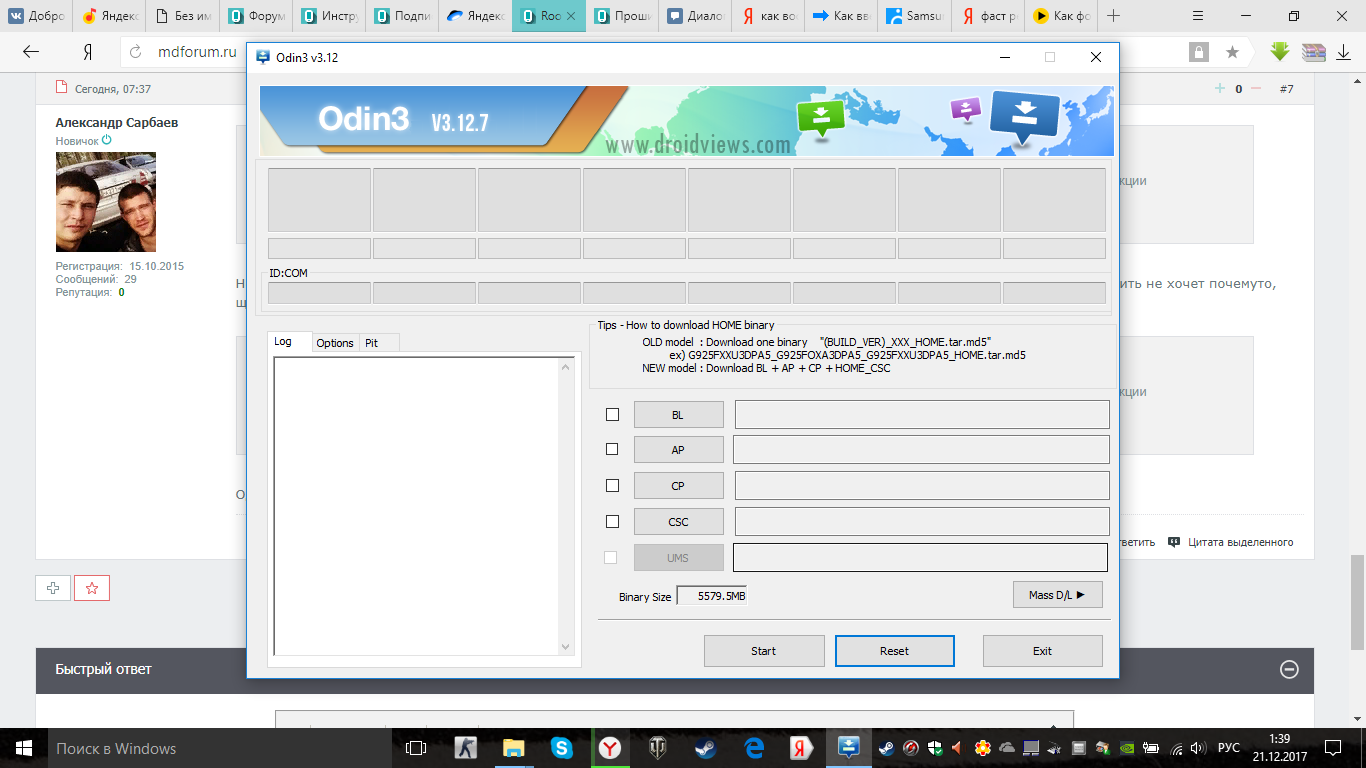Click the Log scrollbar up arrow

click(x=566, y=367)
